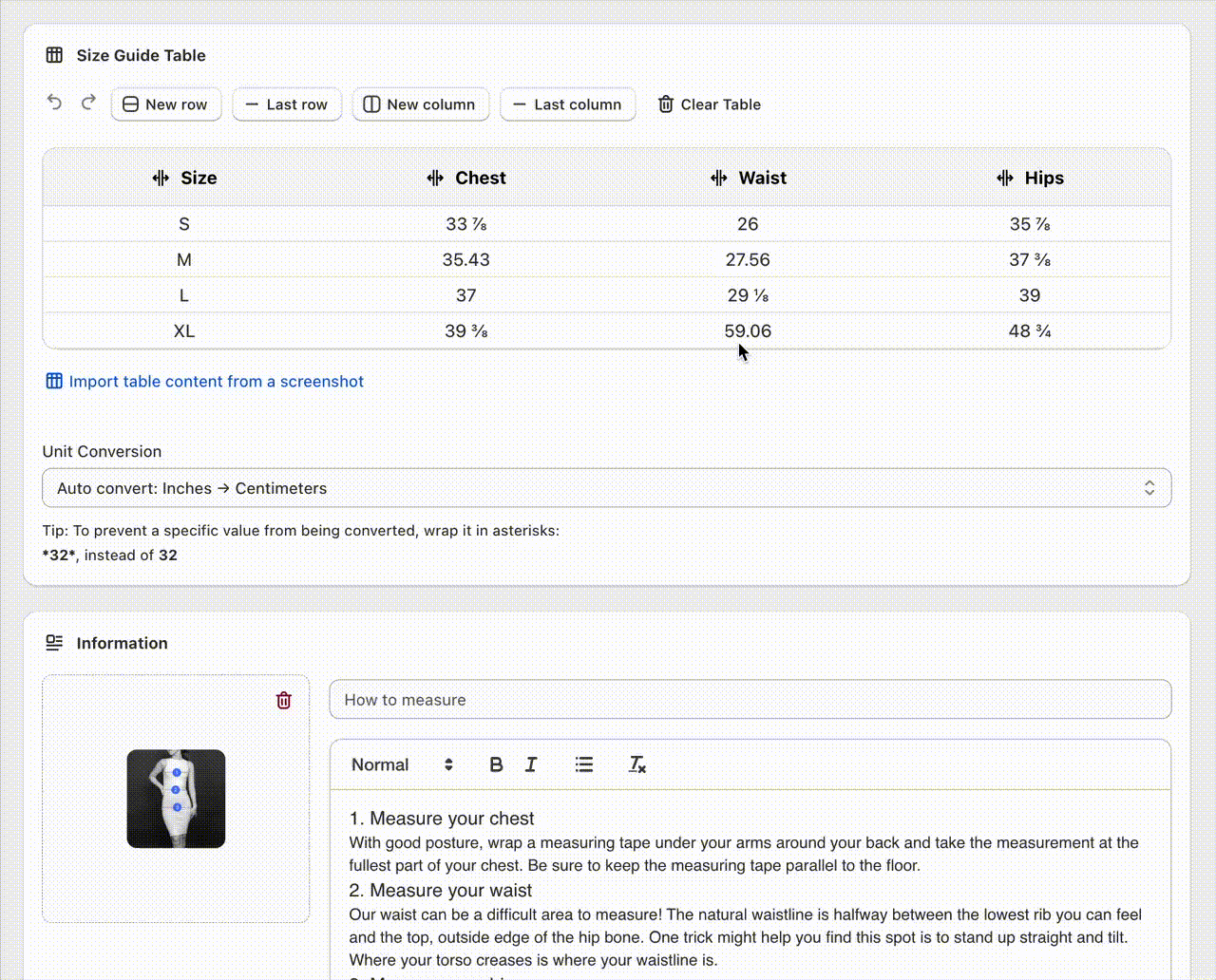Clear text formatting in the editor
Image resolution: width=1216 pixels, height=980 pixels.
[x=636, y=764]
